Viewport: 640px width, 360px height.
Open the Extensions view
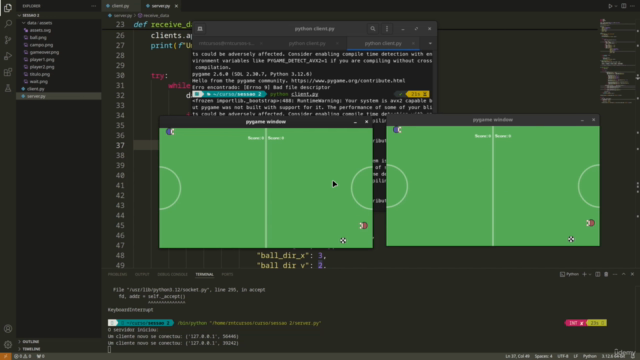click(8, 72)
